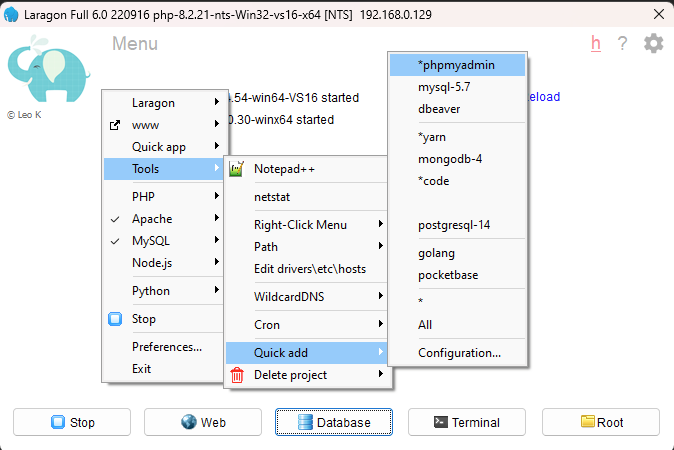Click the Reload link
Screen dimensions: 674x450
pos(544,97)
